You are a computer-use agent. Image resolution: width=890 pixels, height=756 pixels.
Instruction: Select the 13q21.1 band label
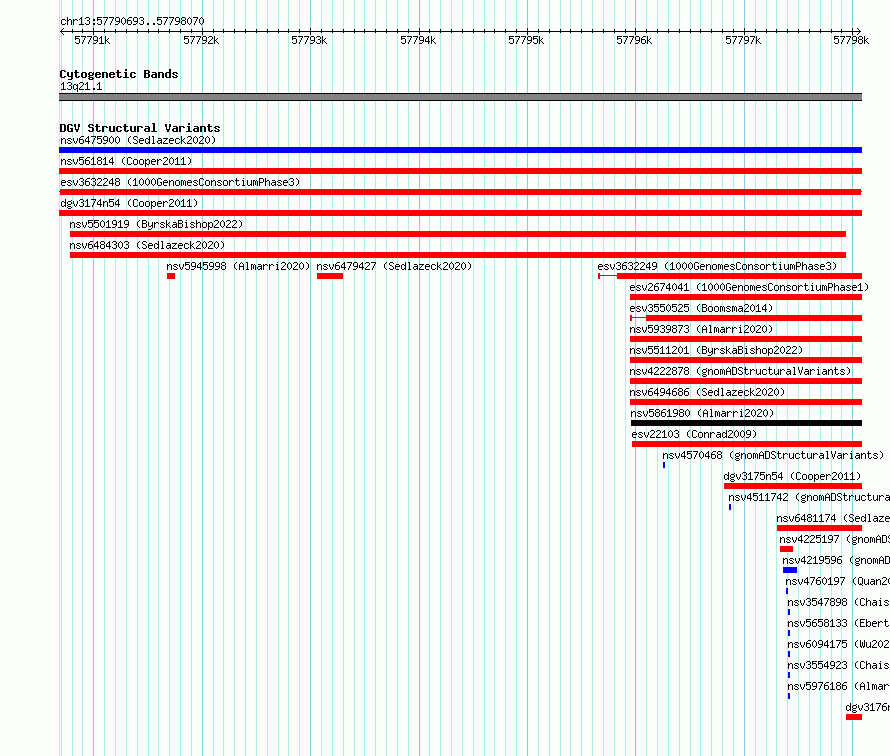coord(81,86)
